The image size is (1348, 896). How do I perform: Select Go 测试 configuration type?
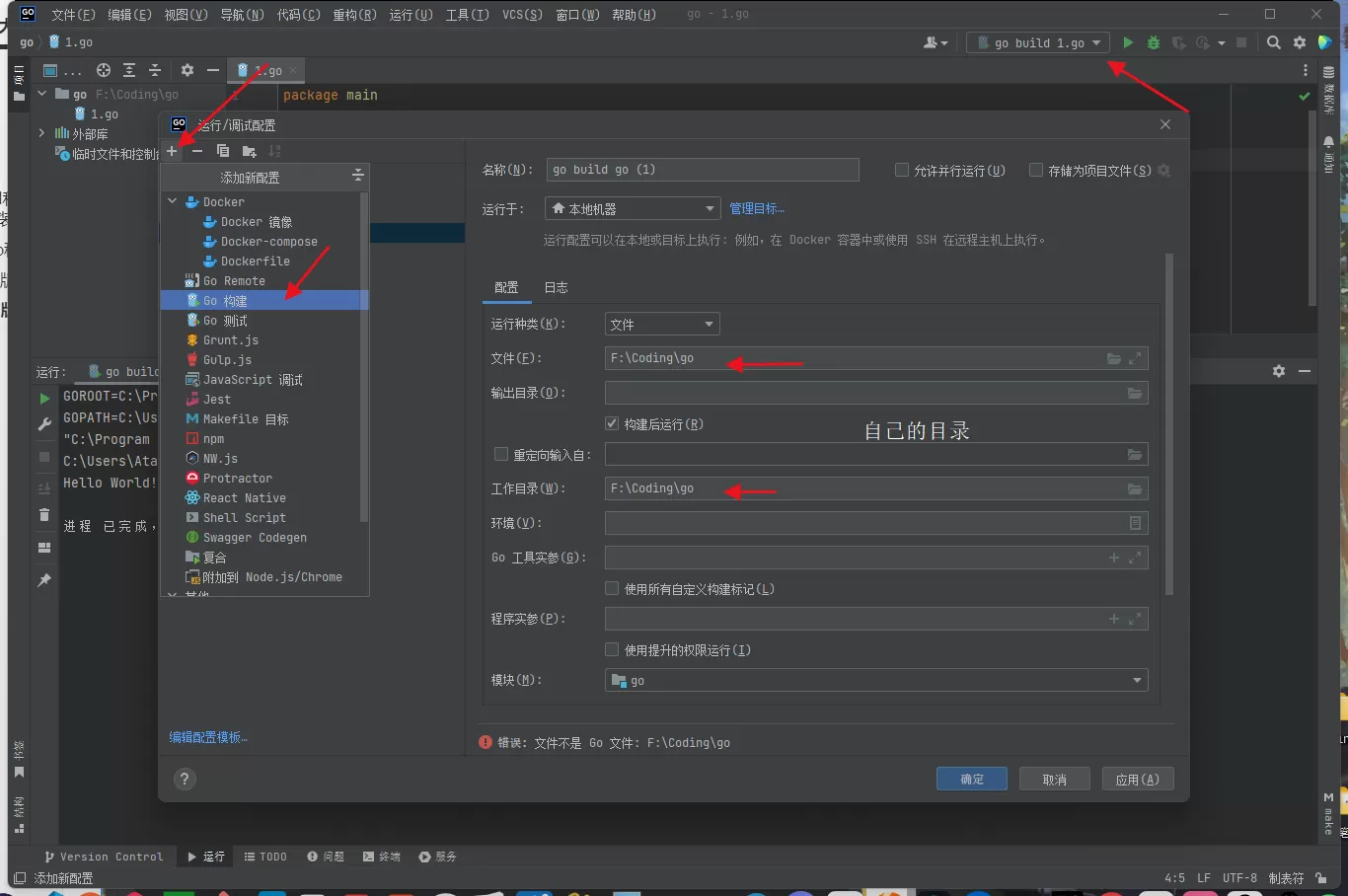[264, 321]
